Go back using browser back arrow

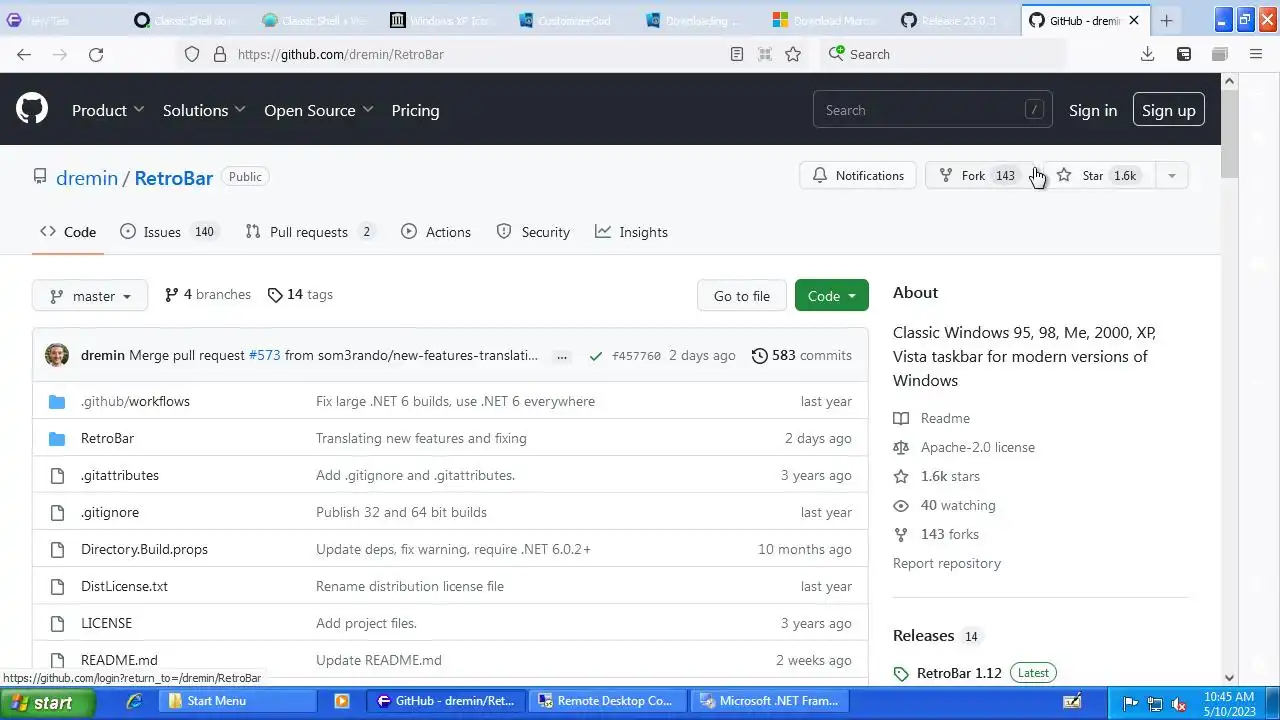[x=24, y=54]
